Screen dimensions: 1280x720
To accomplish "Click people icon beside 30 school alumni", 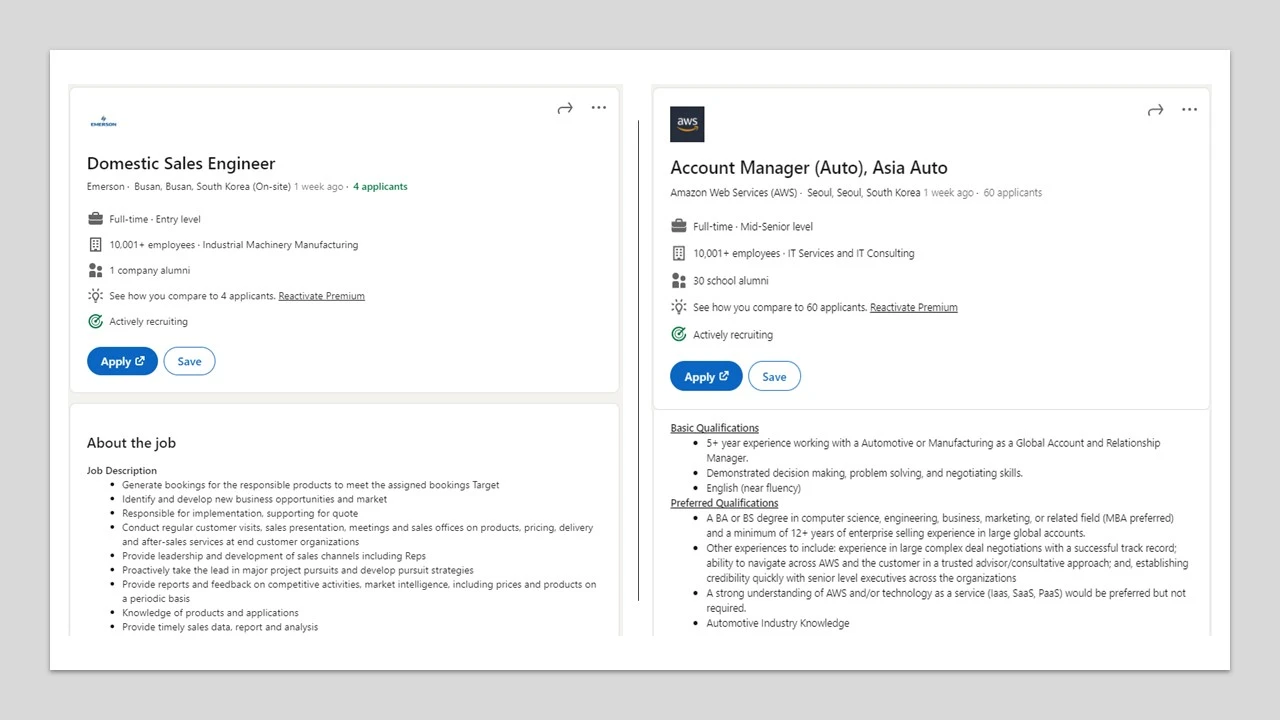I will (679, 281).
